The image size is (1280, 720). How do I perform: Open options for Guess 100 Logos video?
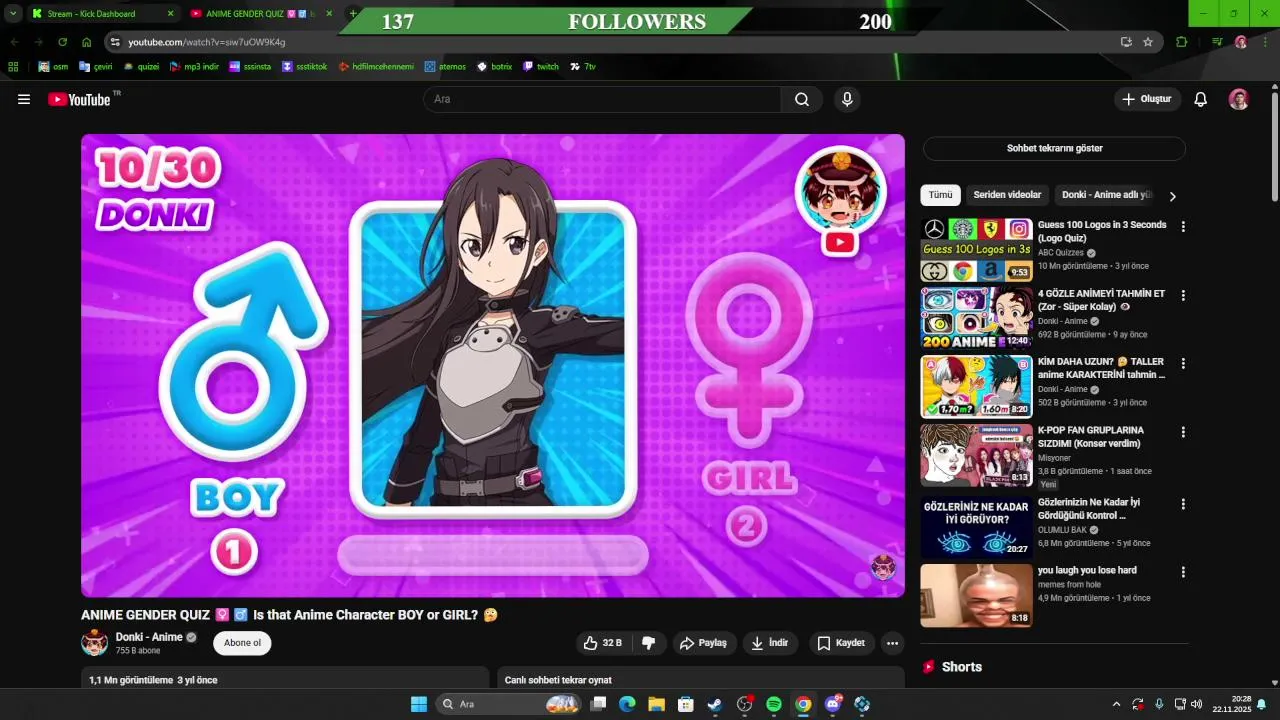1183,227
